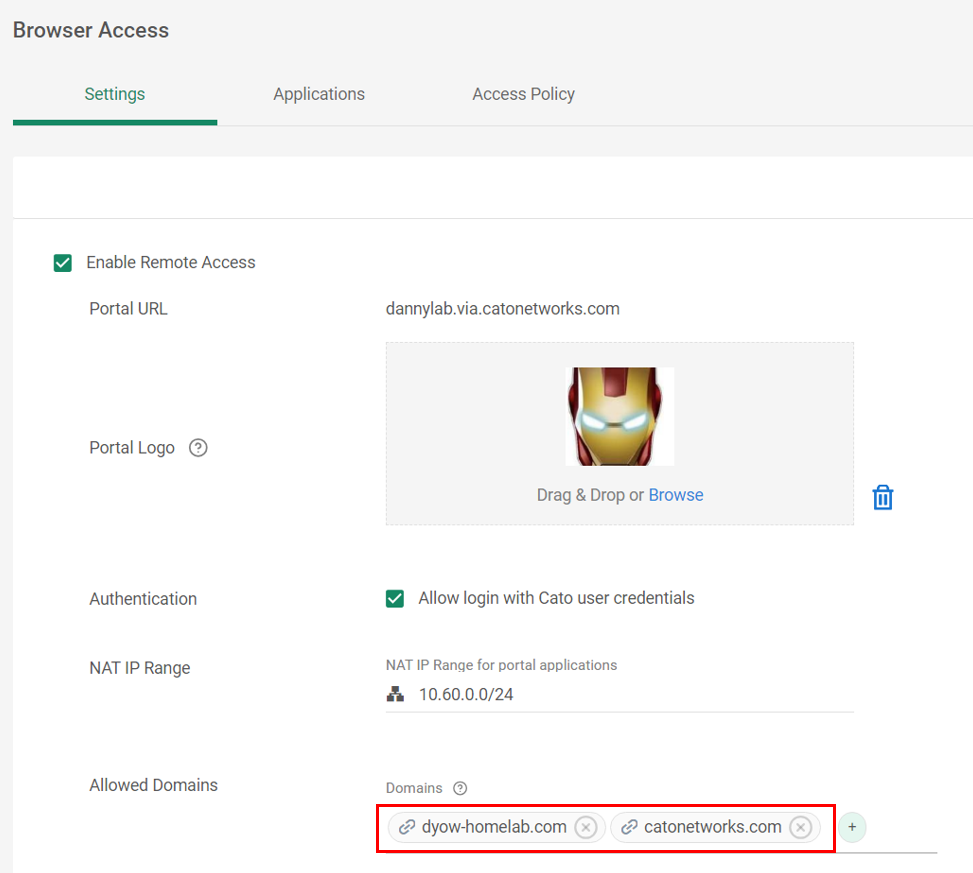Add a new allowed domain with plus
The image size is (973, 873).
(x=852, y=827)
